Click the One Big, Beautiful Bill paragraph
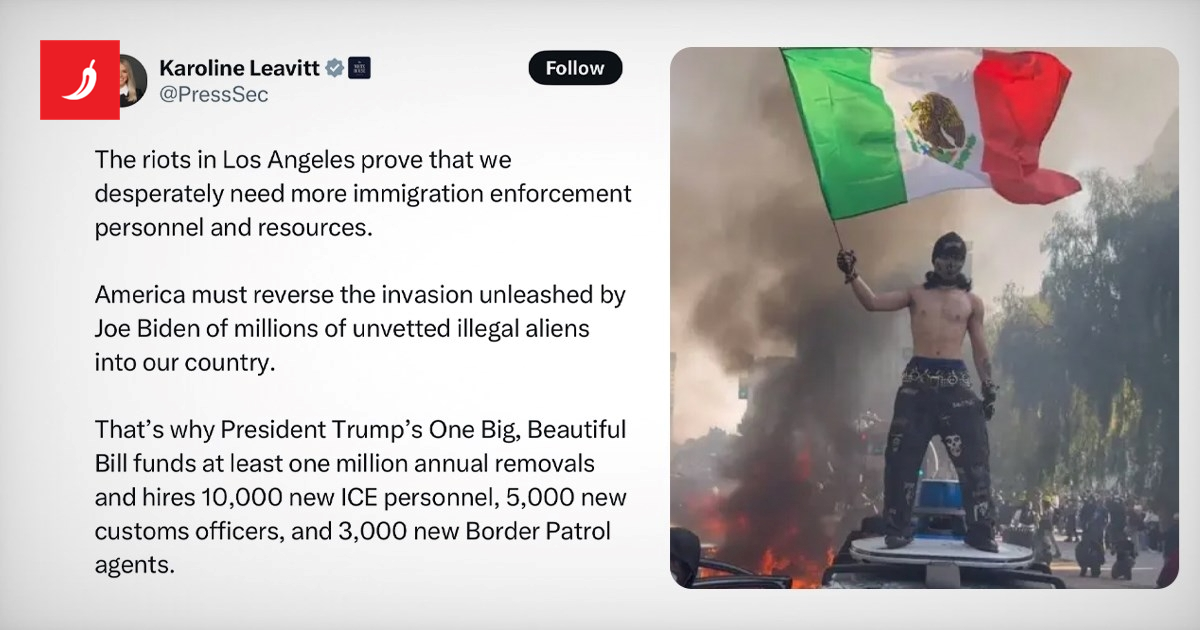This screenshot has height=630, width=1200. coord(360,497)
